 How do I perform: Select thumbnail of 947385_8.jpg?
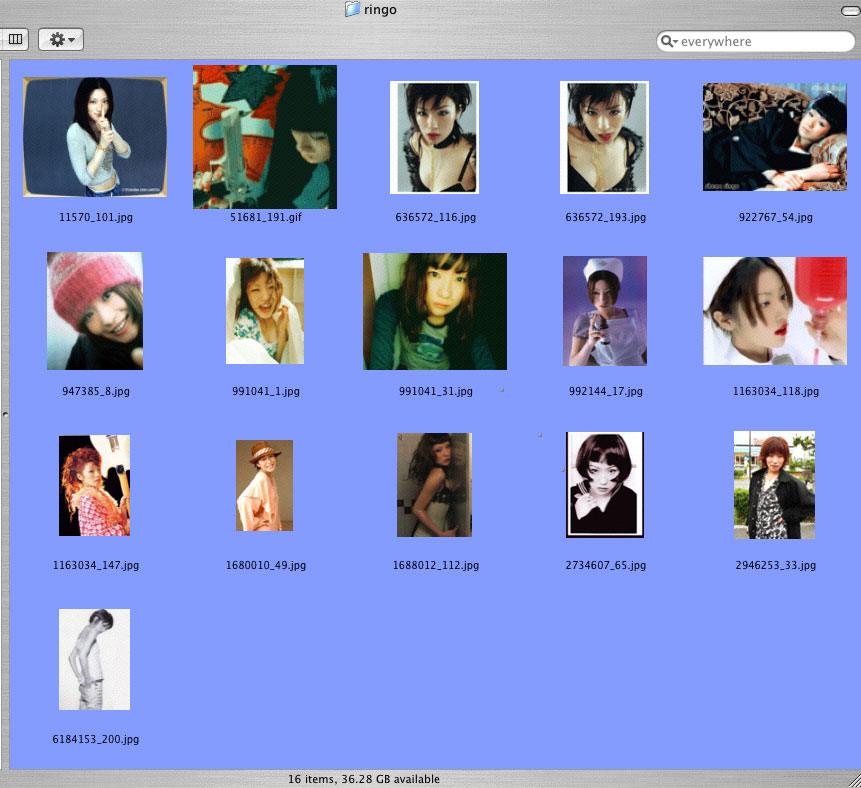pos(95,311)
